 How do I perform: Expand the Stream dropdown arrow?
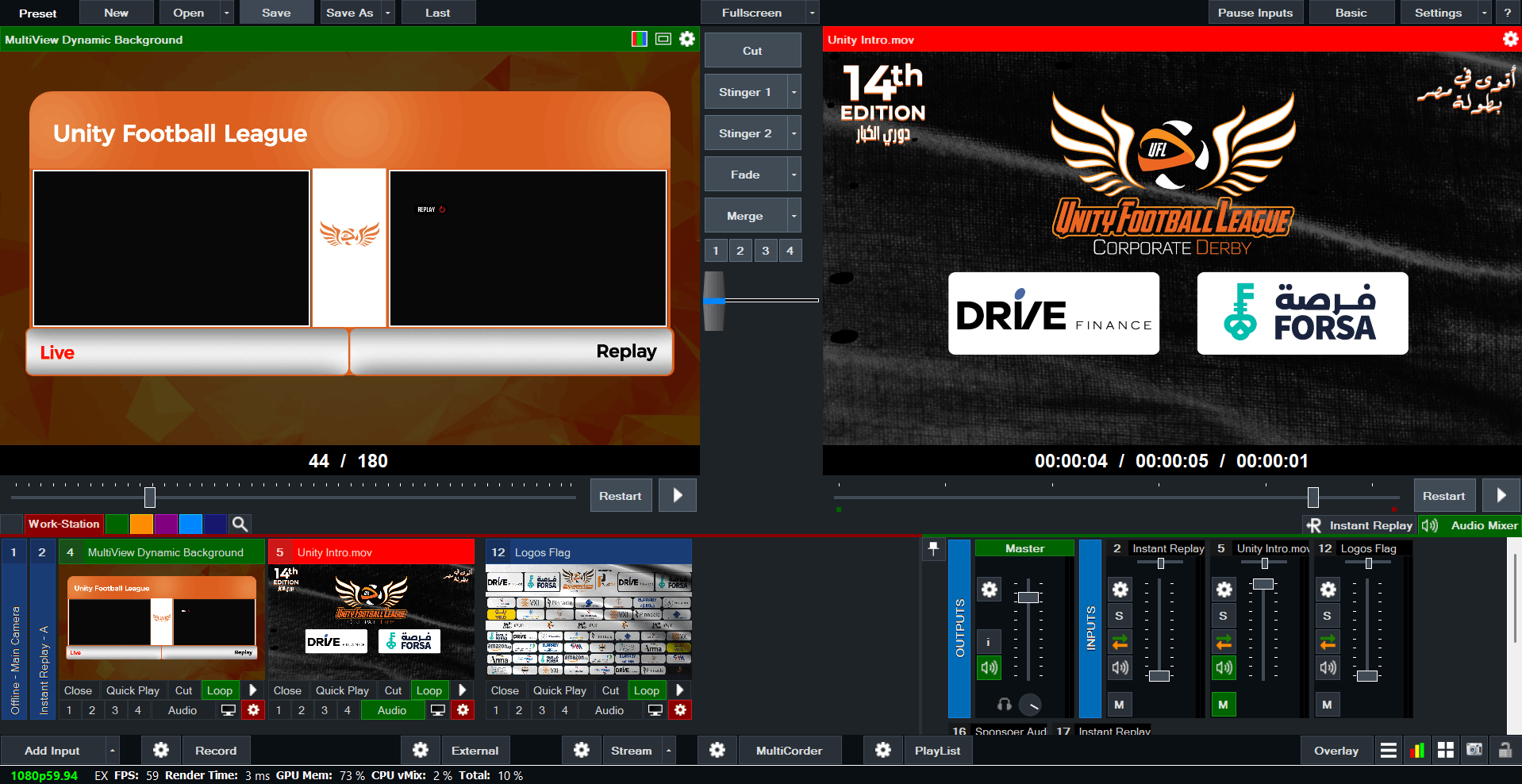[x=668, y=750]
